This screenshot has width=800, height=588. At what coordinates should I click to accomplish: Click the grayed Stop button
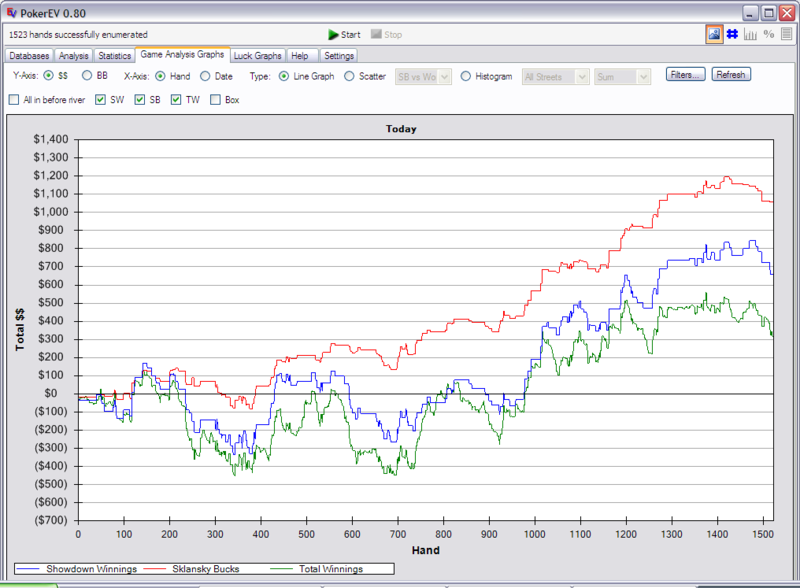(387, 34)
